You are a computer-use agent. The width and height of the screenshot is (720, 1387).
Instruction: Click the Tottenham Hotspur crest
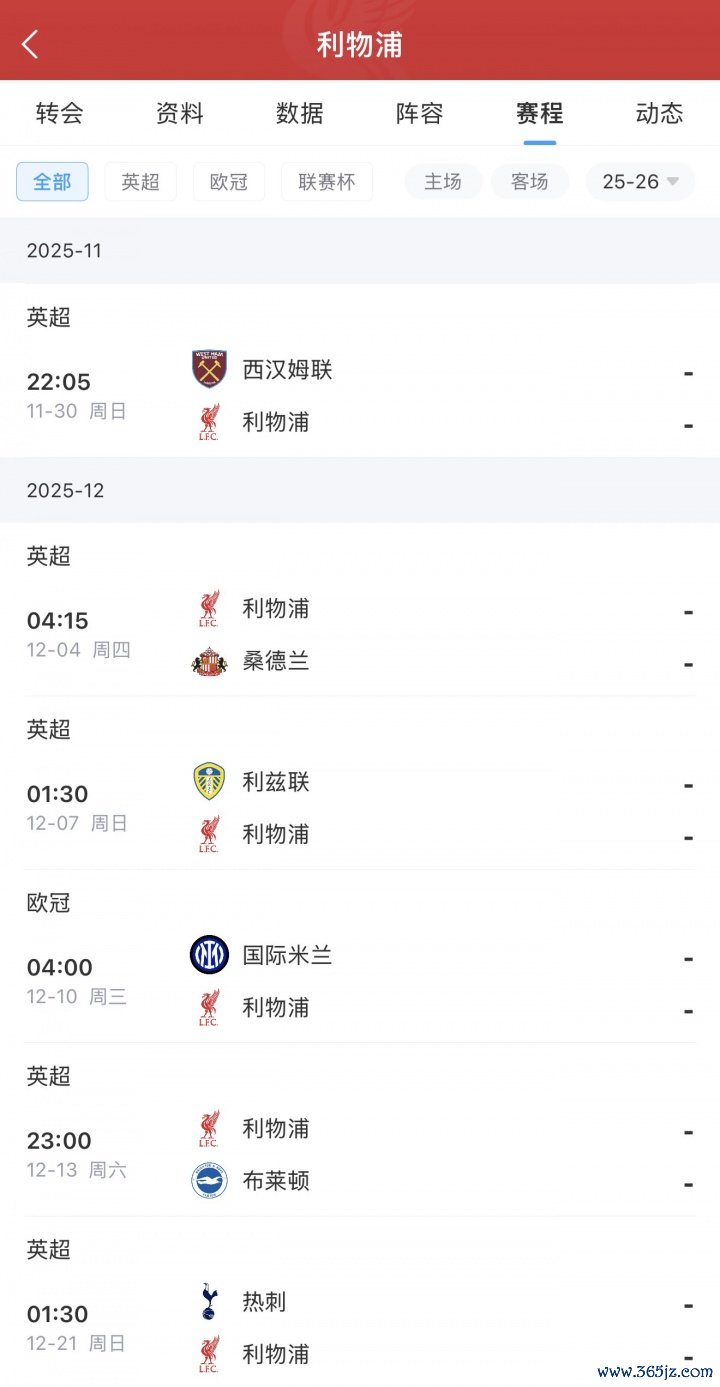click(209, 1301)
